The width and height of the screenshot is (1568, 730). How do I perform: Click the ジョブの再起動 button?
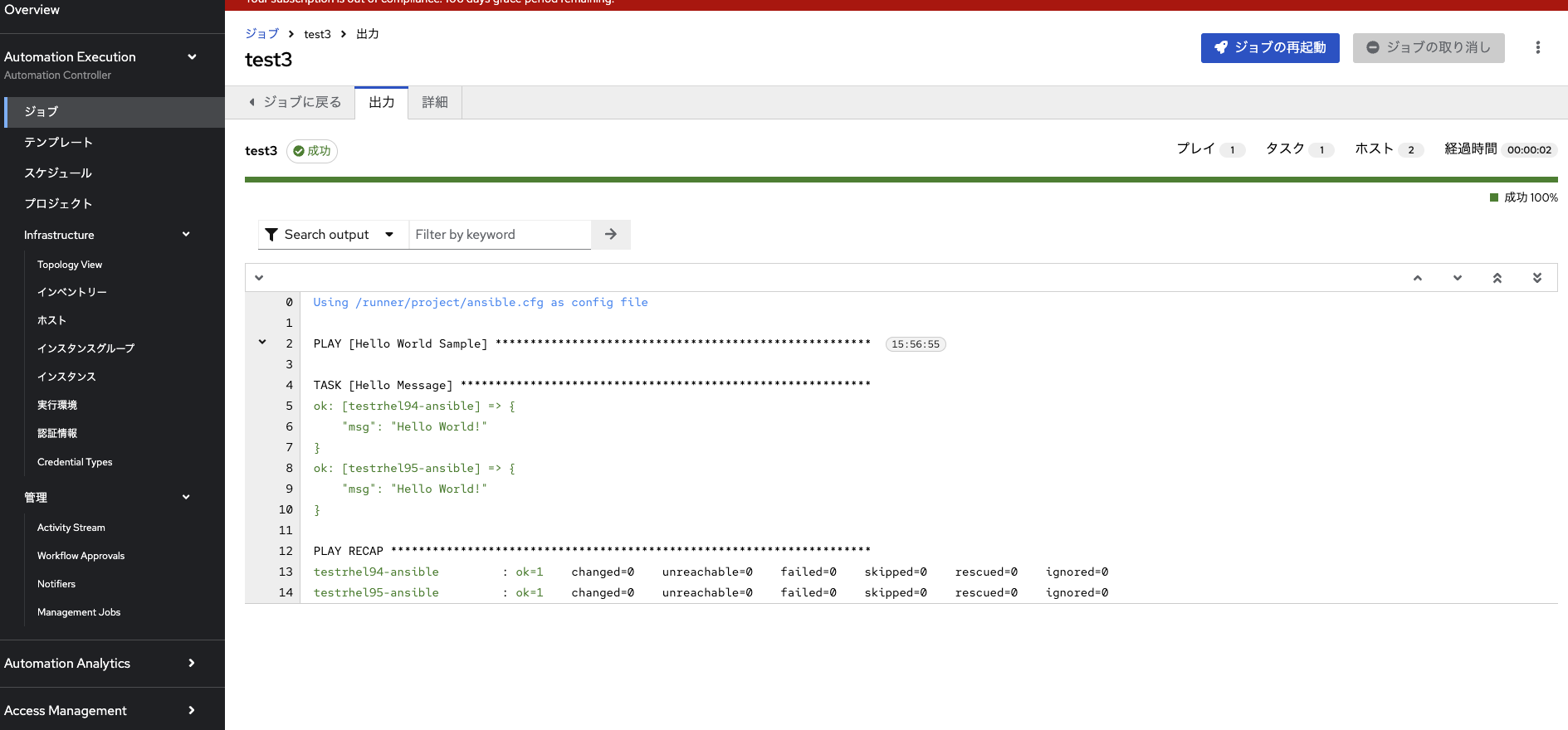[x=1270, y=47]
